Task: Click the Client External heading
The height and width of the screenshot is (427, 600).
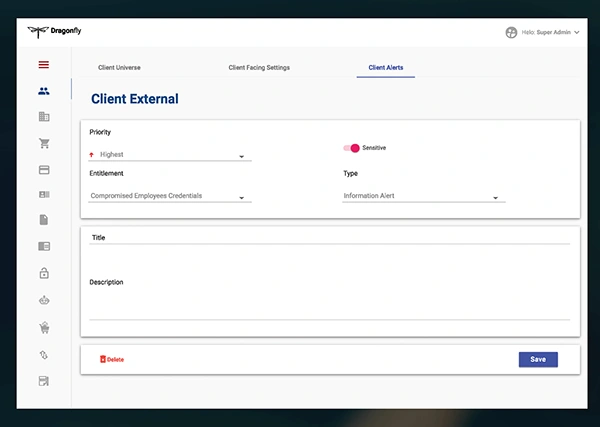Action: tap(135, 99)
